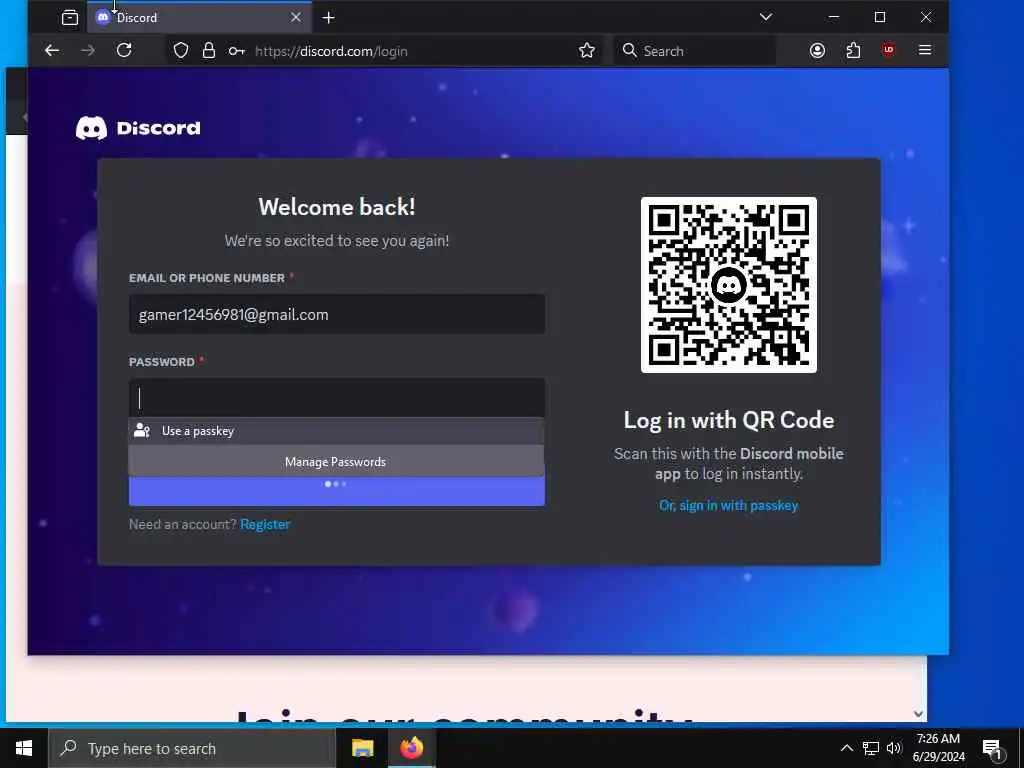1024x768 pixels.
Task: Open File Explorer from the taskbar
Action: click(x=362, y=748)
